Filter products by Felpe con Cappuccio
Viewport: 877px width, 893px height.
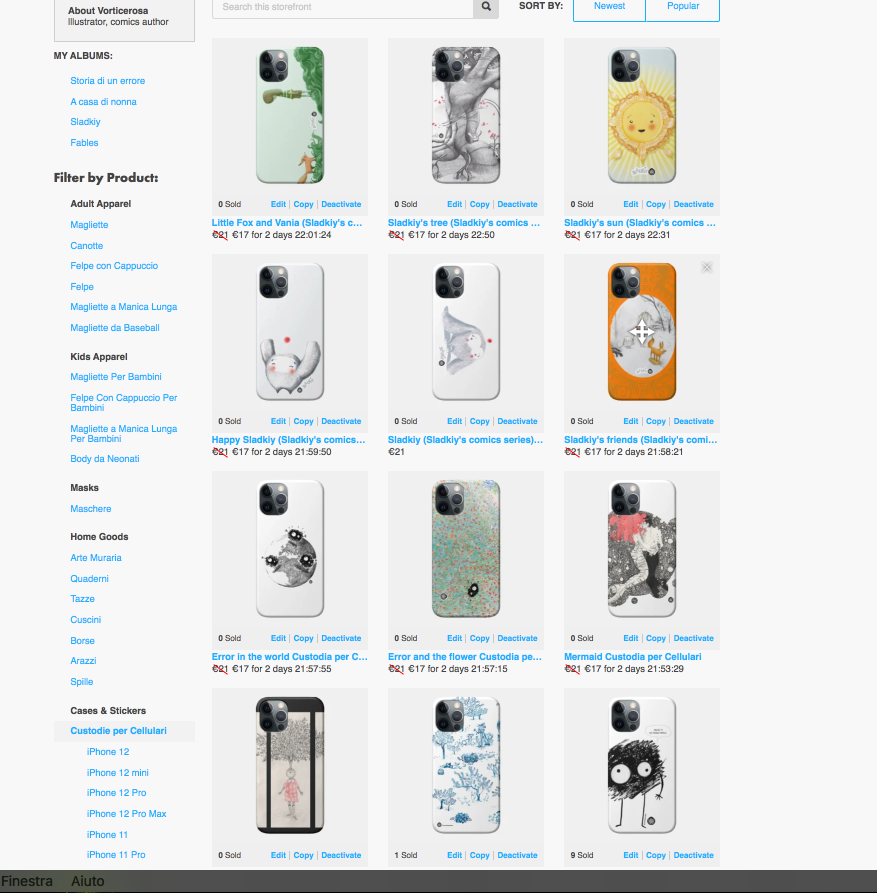[114, 265]
